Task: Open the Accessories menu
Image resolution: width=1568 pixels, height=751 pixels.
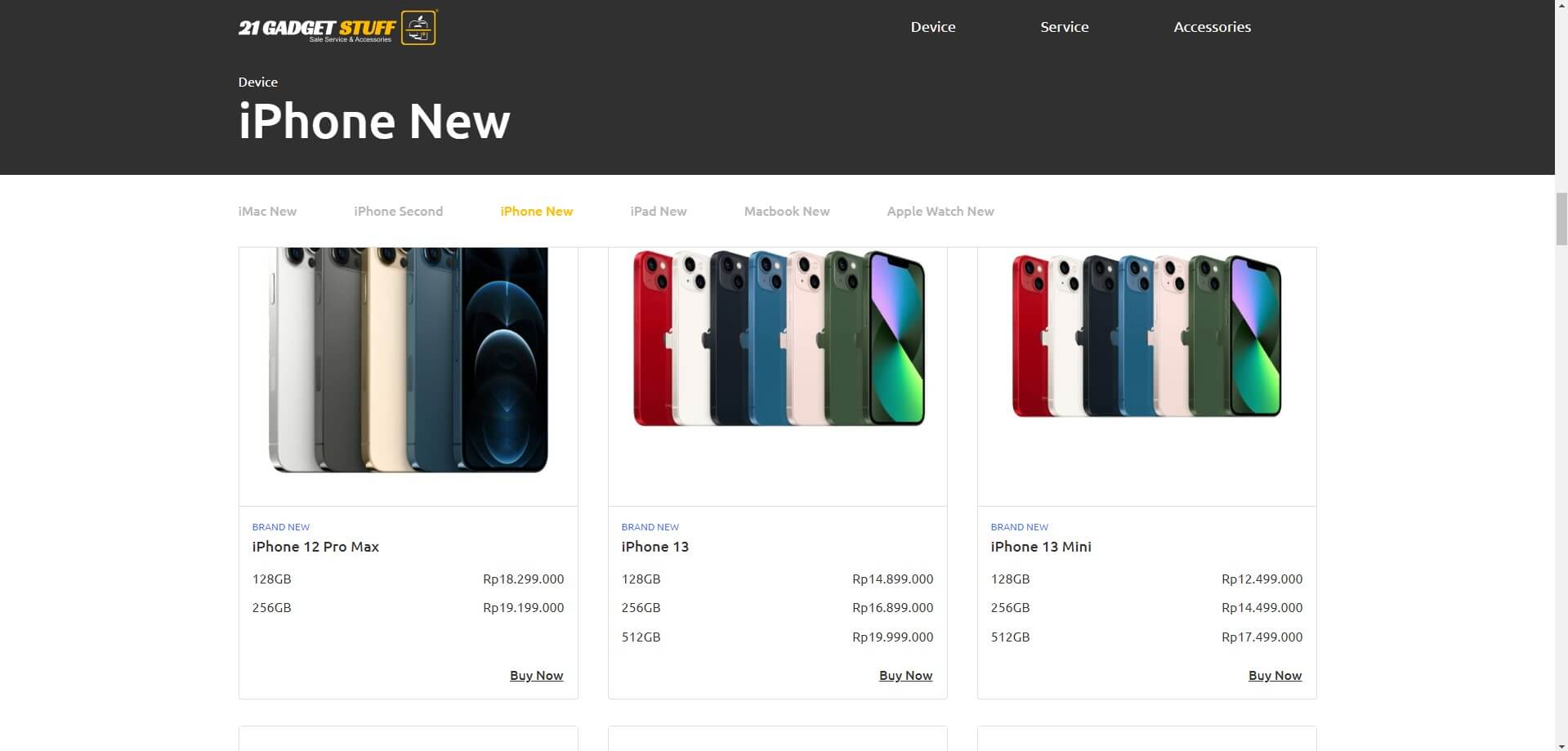Action: pyautogui.click(x=1212, y=27)
